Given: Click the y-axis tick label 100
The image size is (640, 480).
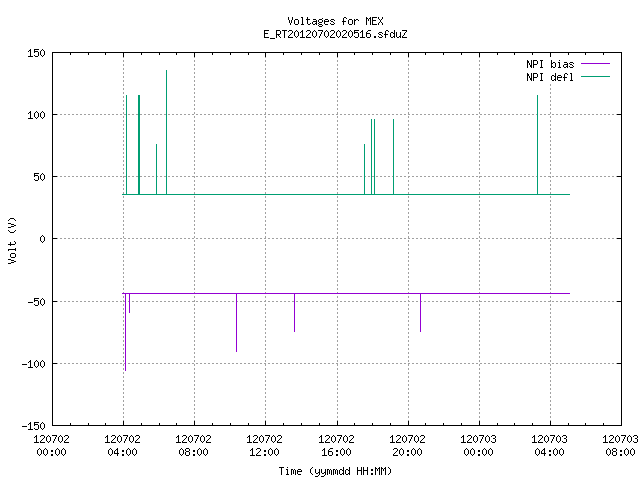Looking at the screenshot, I should tap(36, 115).
